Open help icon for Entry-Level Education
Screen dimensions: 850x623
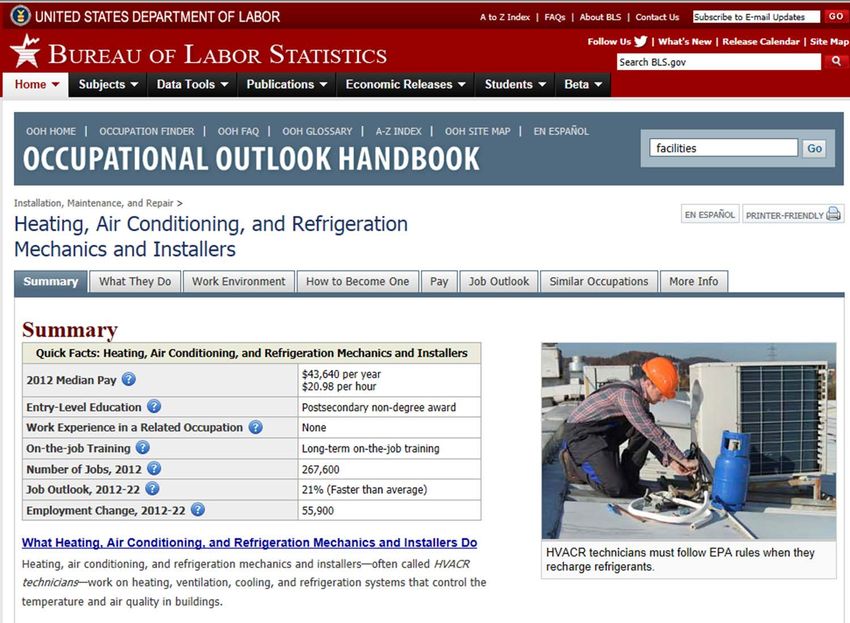click(154, 406)
